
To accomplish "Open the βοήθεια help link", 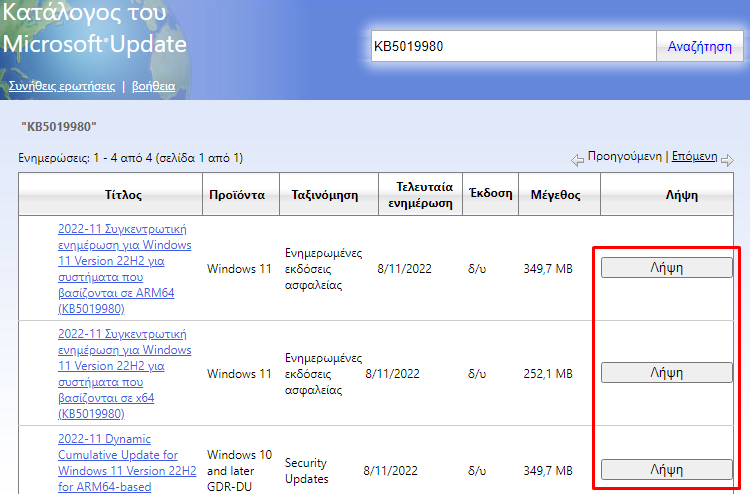I will pos(154,86).
